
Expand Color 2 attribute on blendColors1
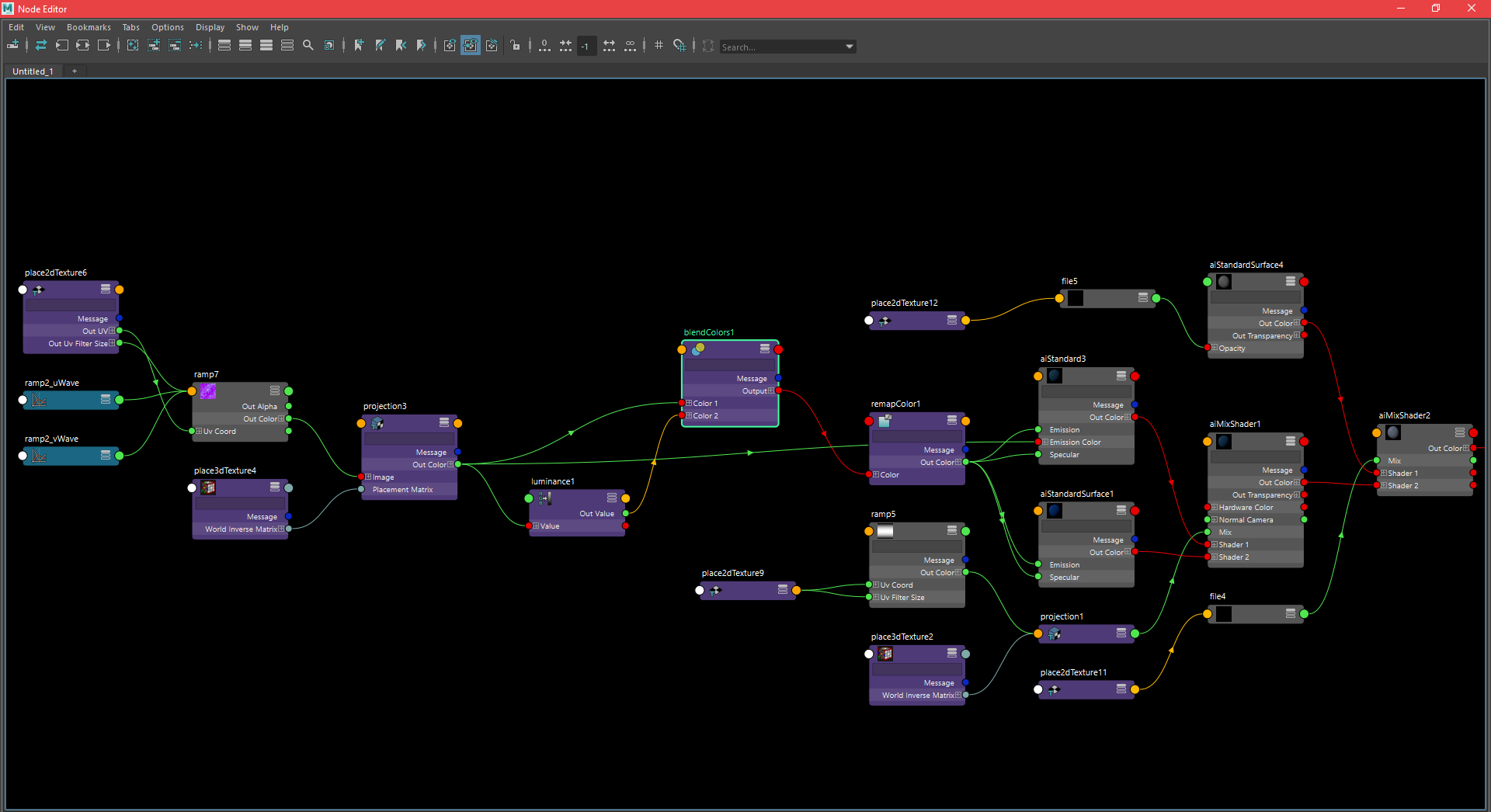[x=689, y=416]
